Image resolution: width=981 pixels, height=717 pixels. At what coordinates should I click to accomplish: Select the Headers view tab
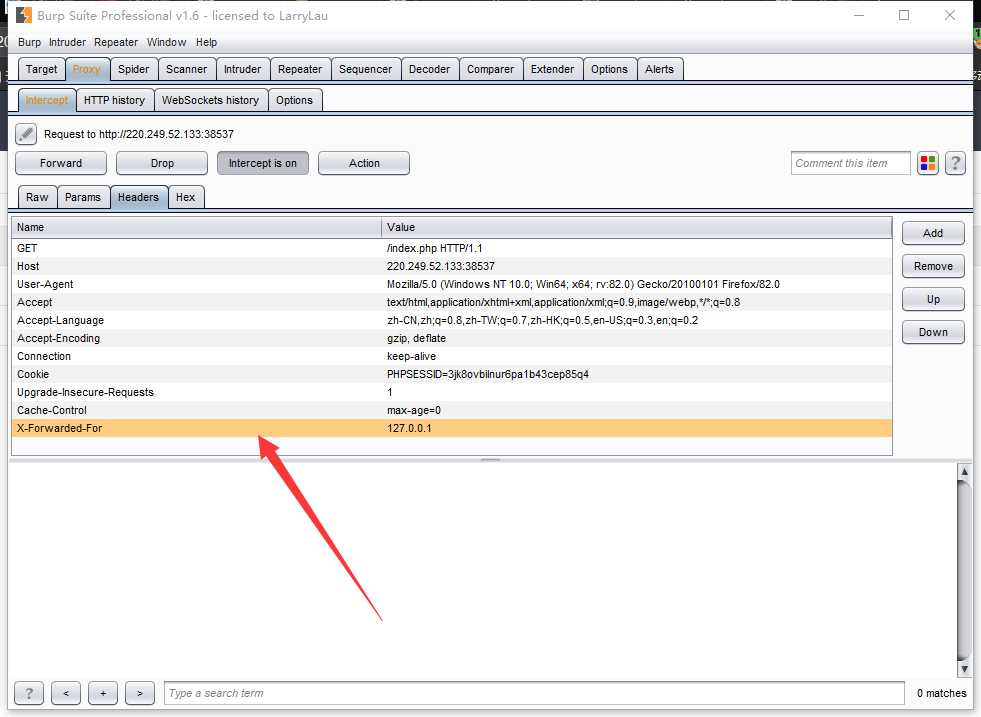click(138, 197)
